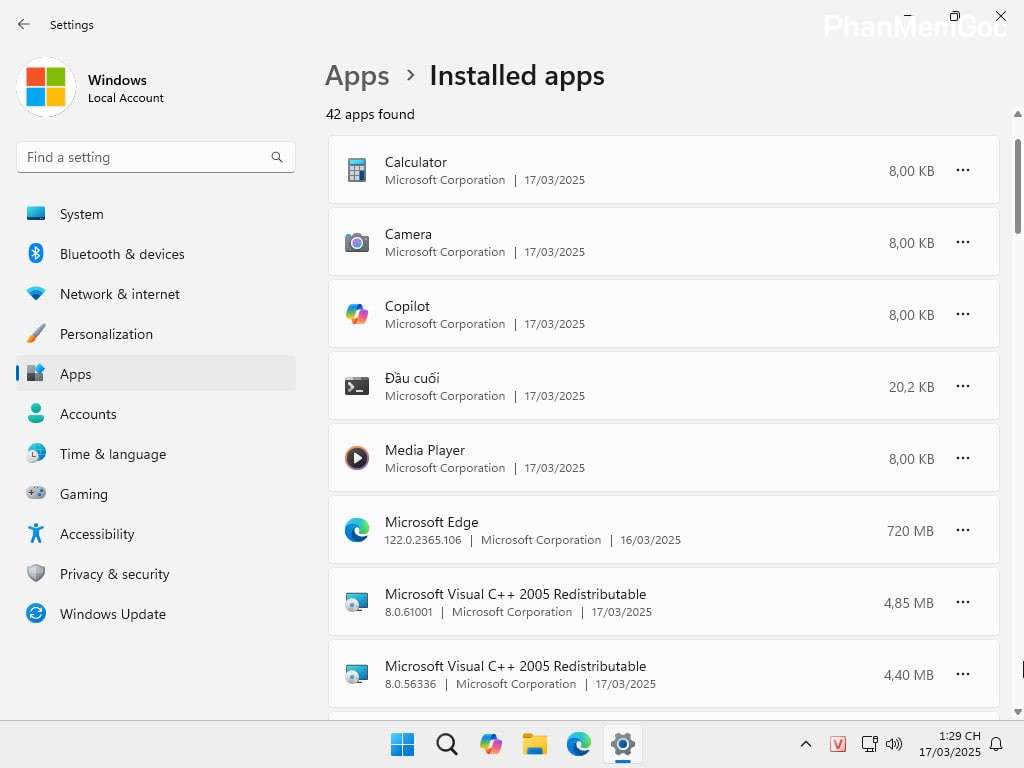Click the back arrow in Settings
Image resolution: width=1024 pixels, height=768 pixels.
tap(24, 24)
